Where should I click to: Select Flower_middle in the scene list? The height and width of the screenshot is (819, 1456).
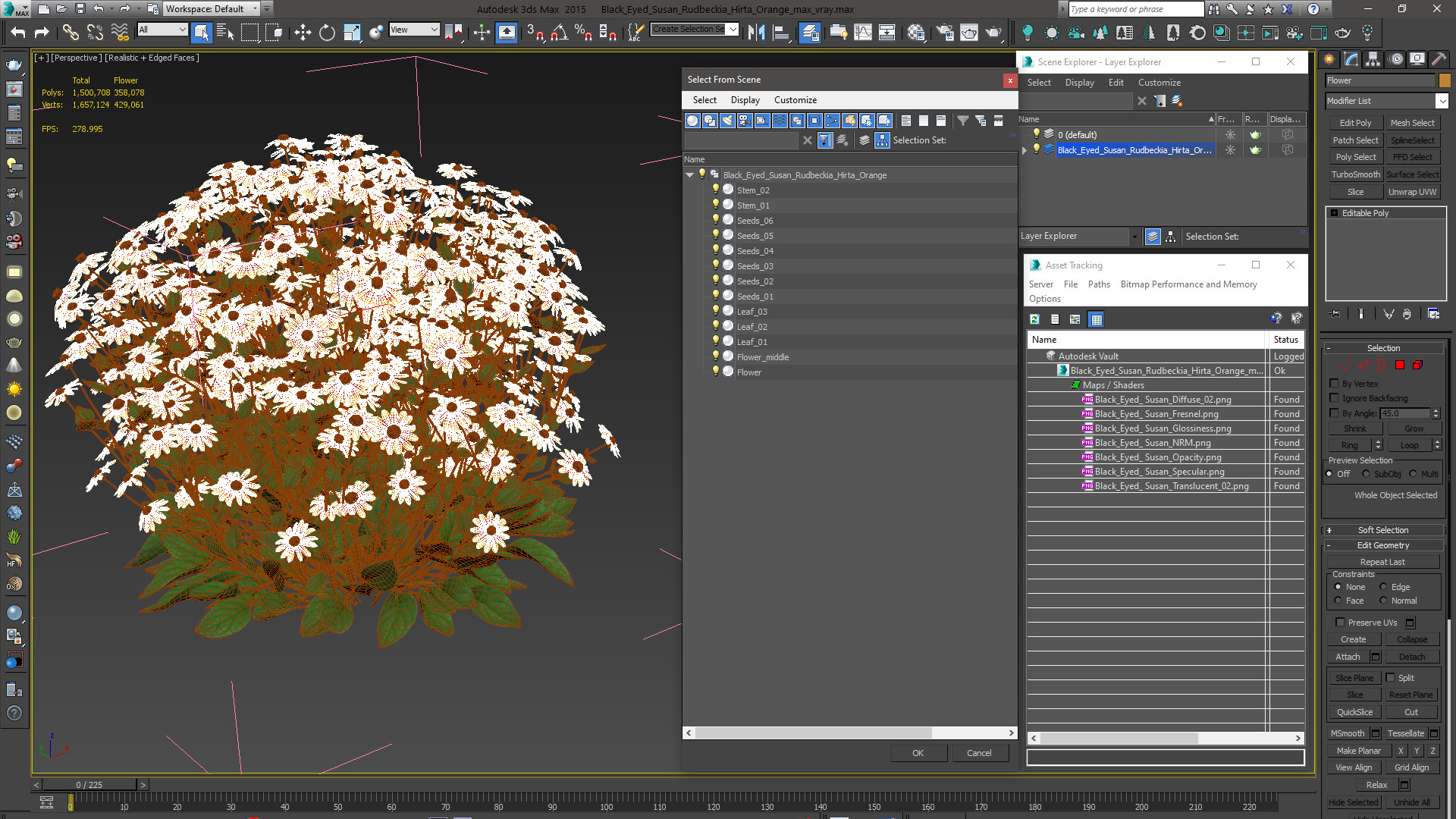(x=762, y=357)
